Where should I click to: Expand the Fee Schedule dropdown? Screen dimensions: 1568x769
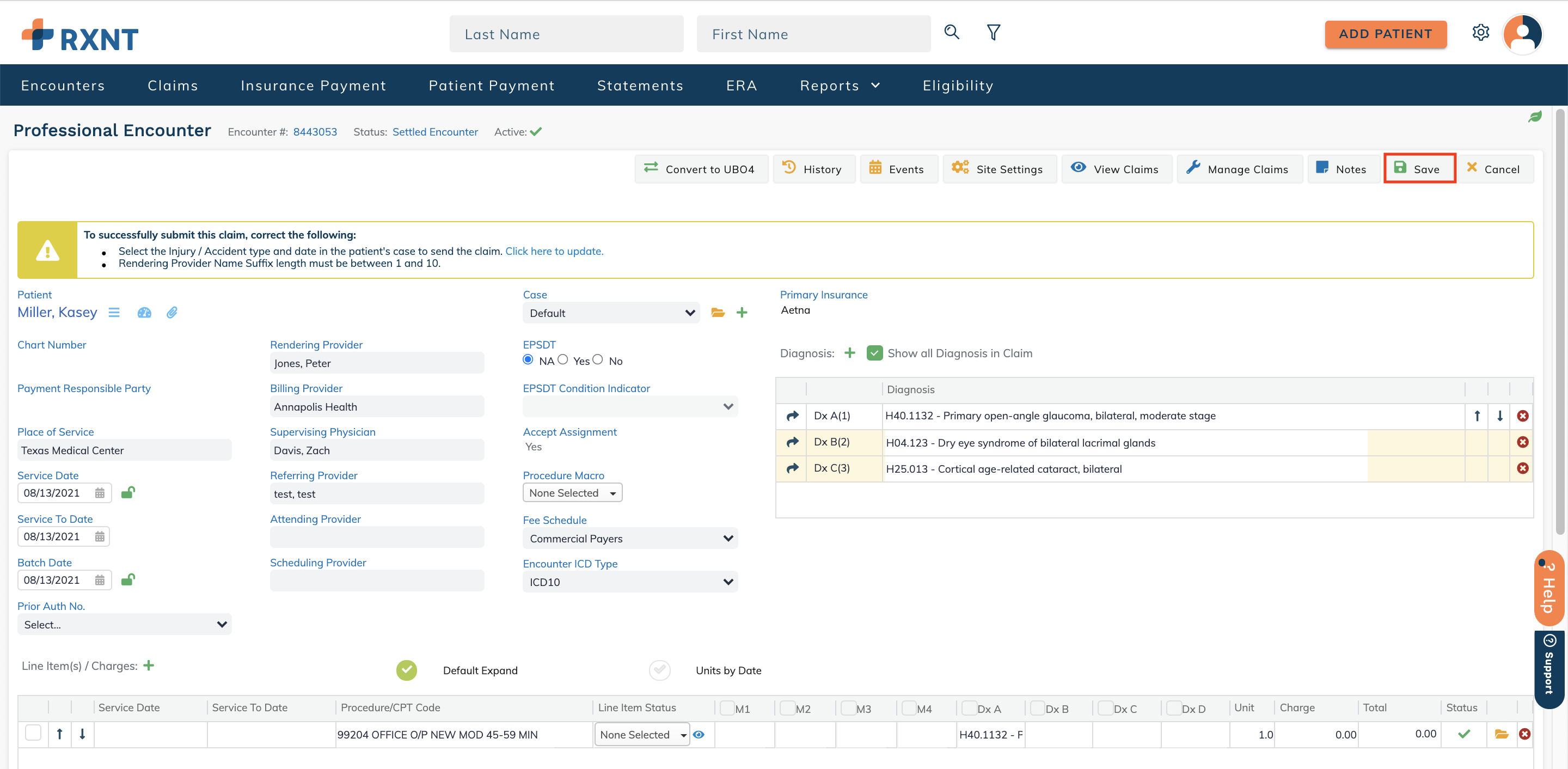[x=630, y=538]
